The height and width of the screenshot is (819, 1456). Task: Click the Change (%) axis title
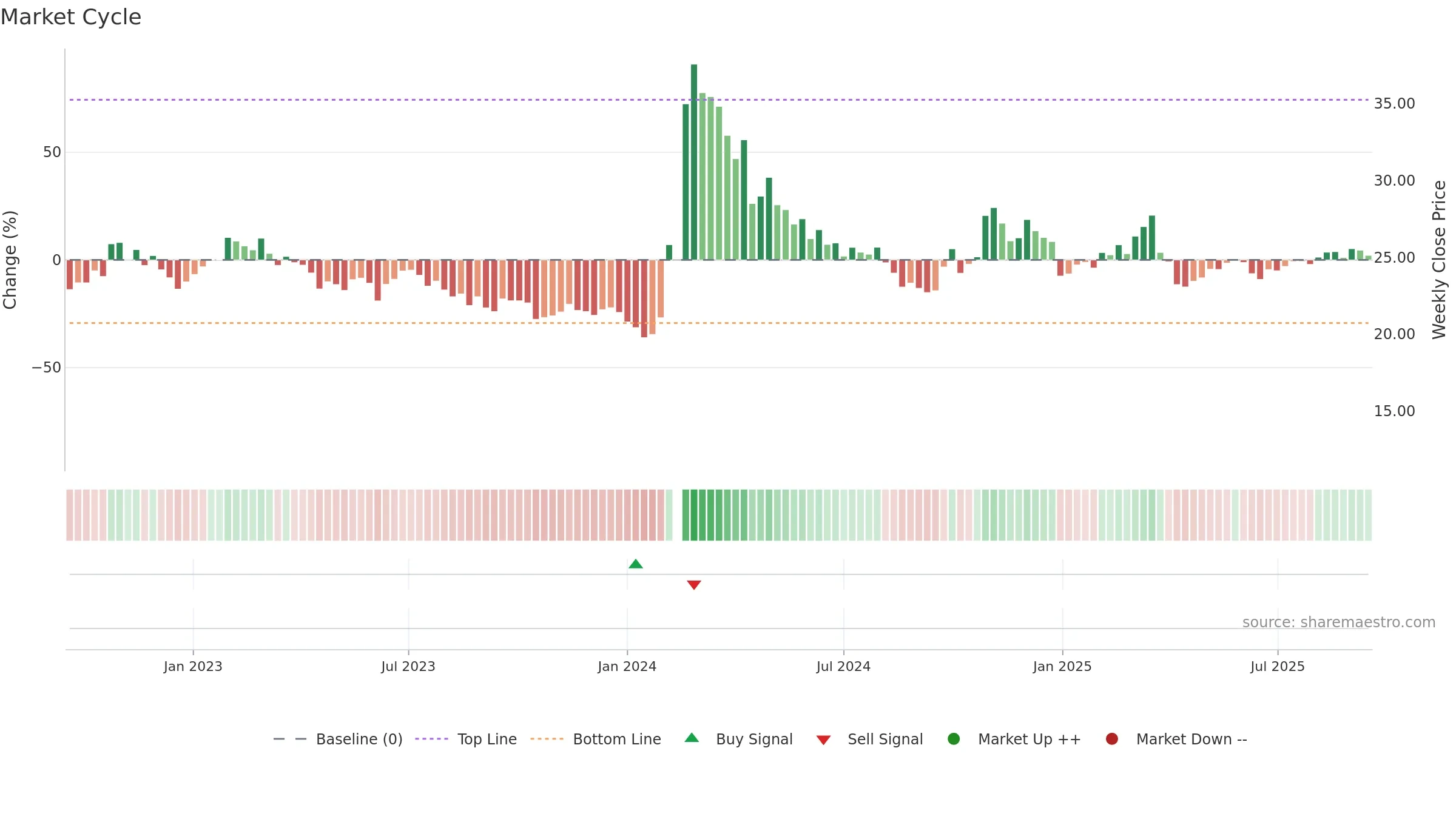10,260
